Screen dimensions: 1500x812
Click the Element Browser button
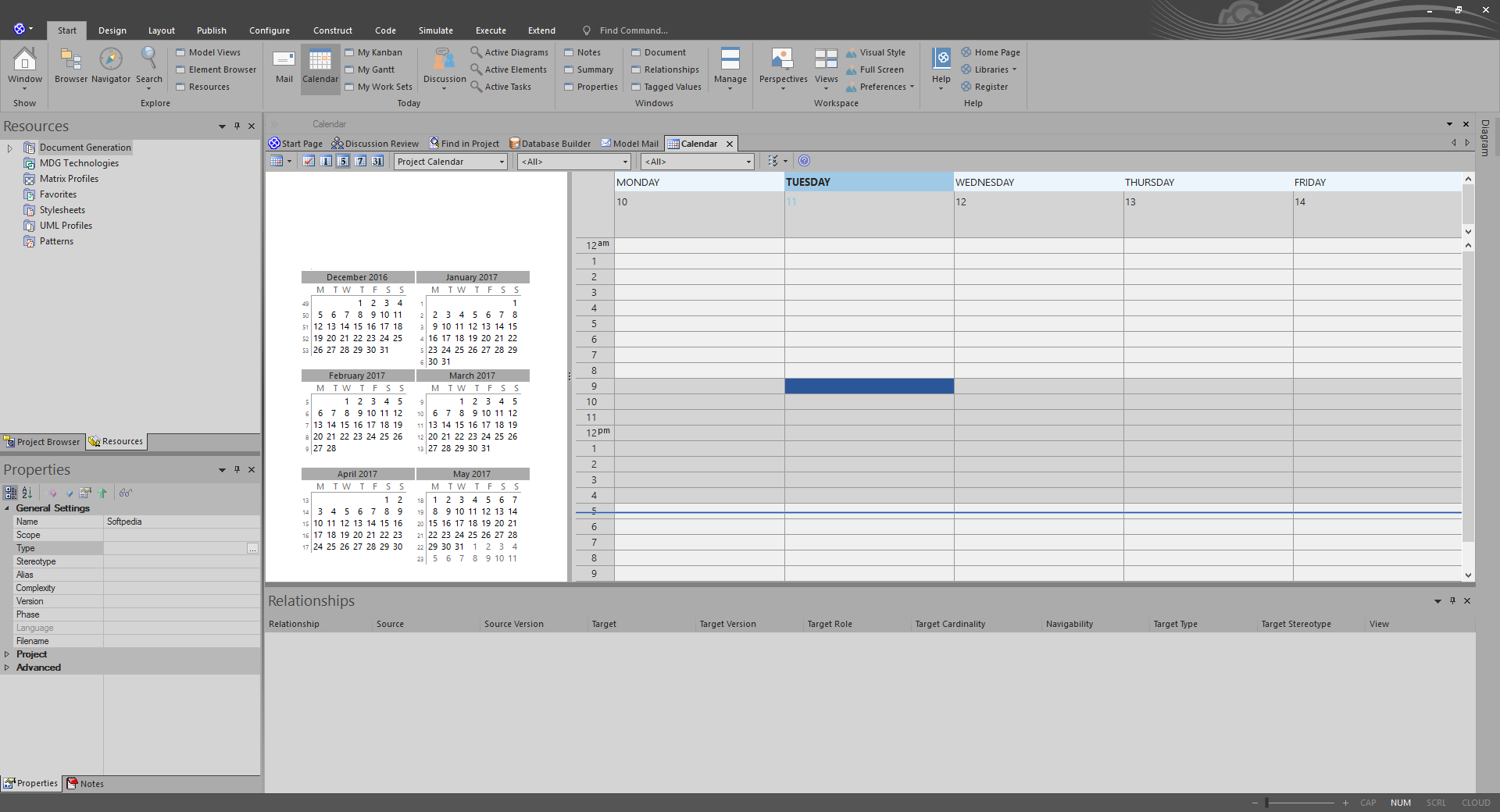216,69
